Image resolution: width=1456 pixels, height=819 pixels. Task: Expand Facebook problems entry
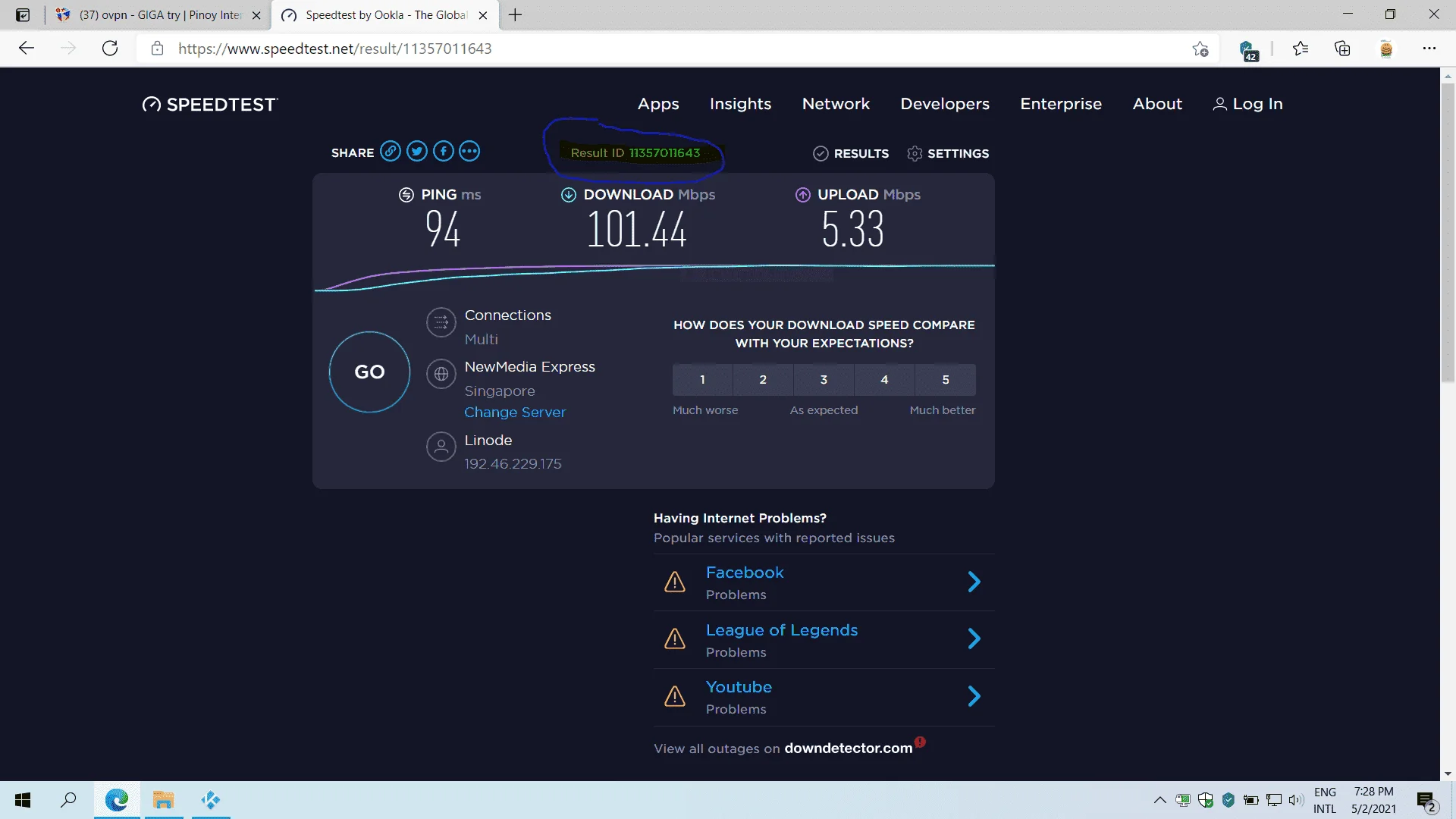click(974, 582)
